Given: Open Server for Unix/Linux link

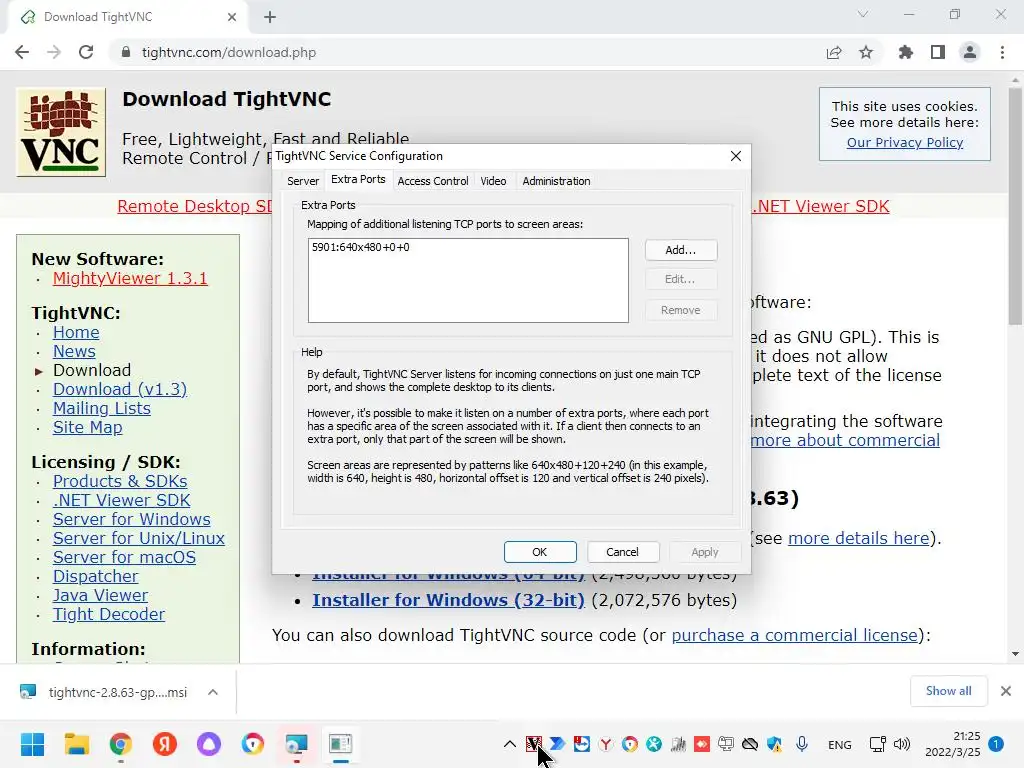Looking at the screenshot, I should point(139,538).
